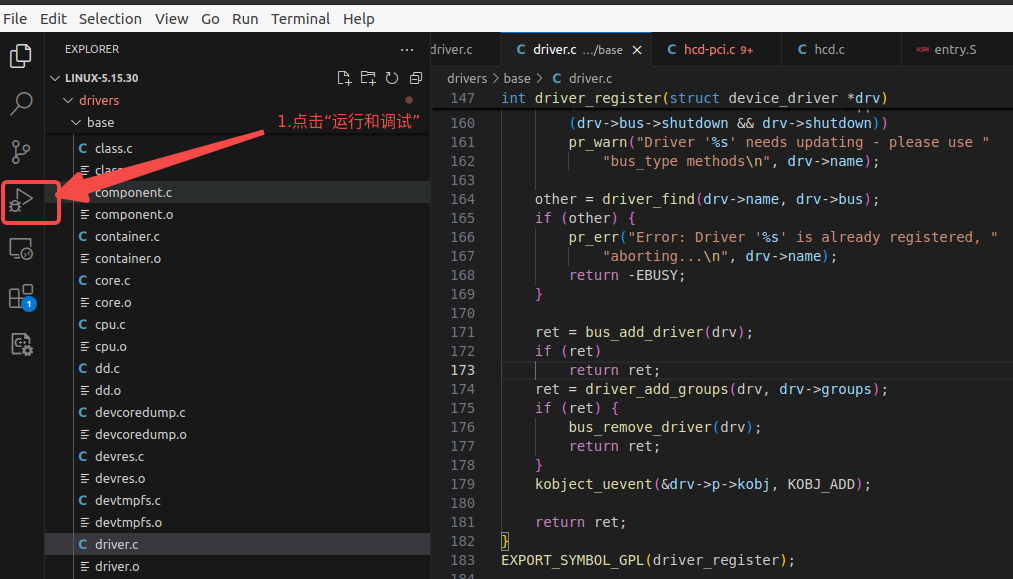
Task: Click the EXPLORER panel title
Action: pyautogui.click(x=92, y=49)
